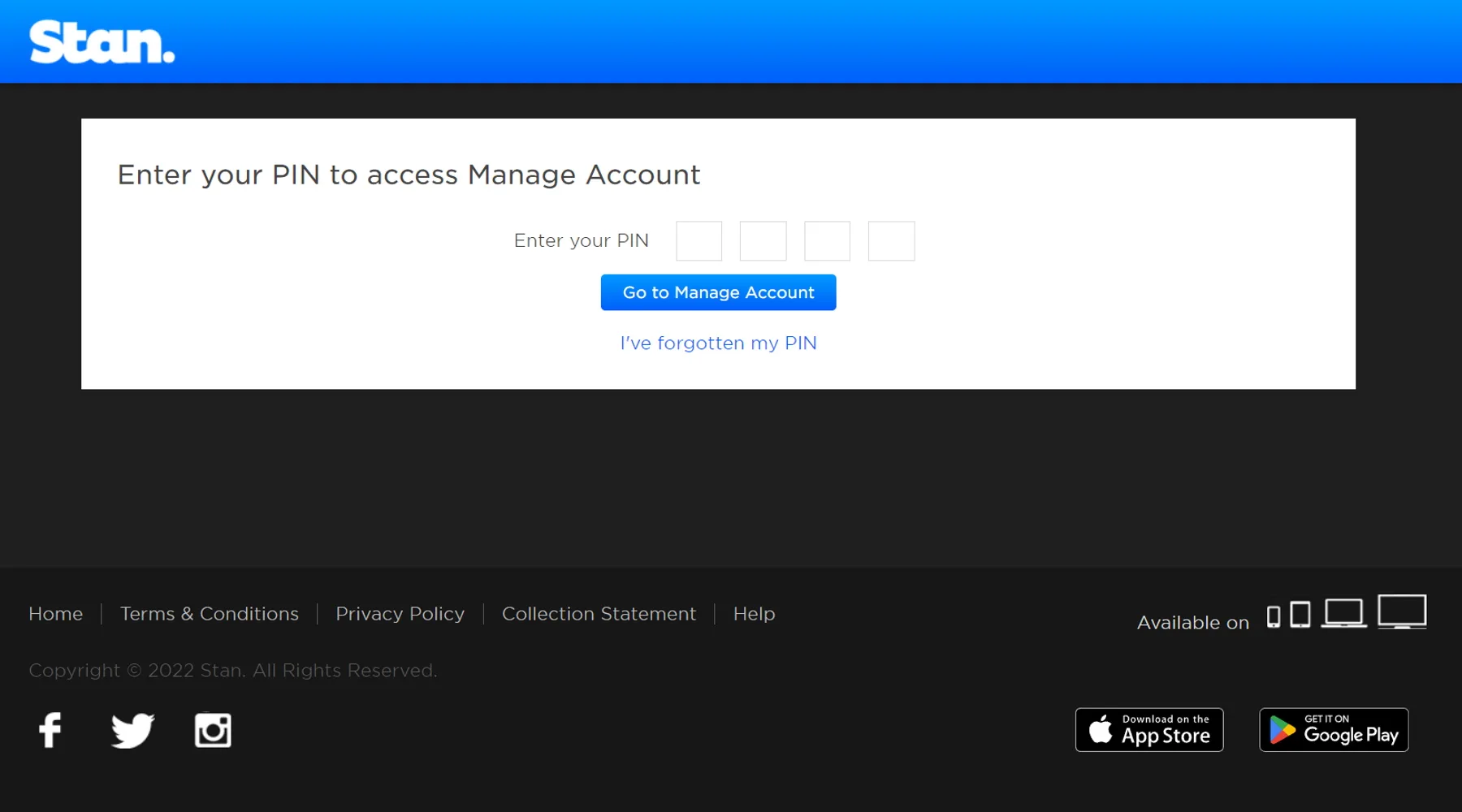Screen dimensions: 1462x812
Task: Click the TV device icon
Action: point(1402,611)
